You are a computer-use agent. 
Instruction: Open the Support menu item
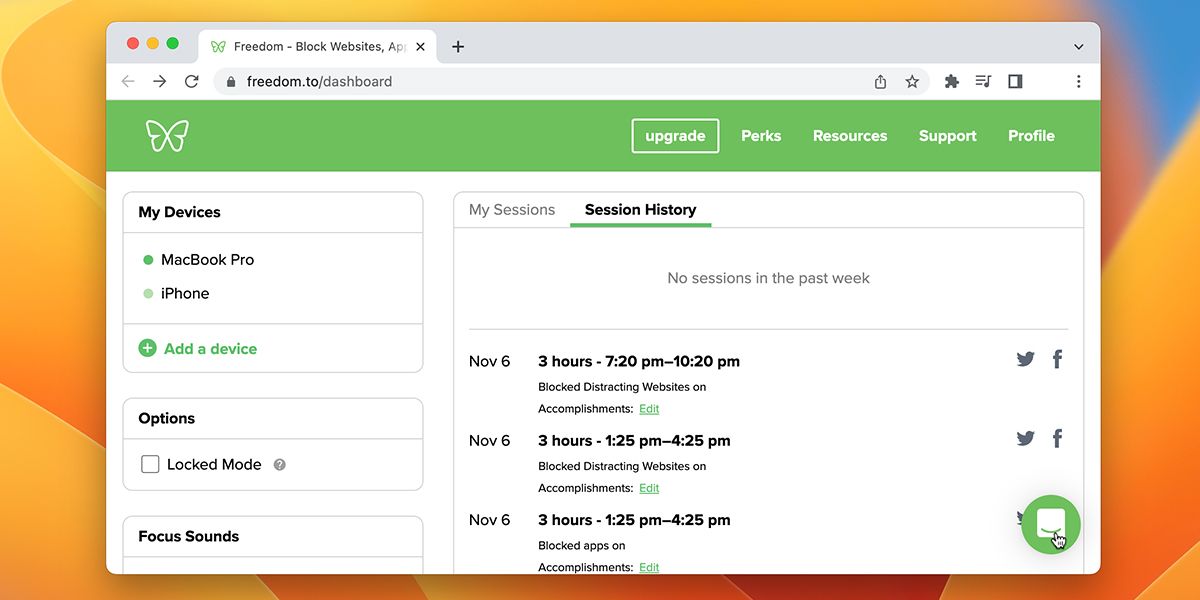click(948, 136)
